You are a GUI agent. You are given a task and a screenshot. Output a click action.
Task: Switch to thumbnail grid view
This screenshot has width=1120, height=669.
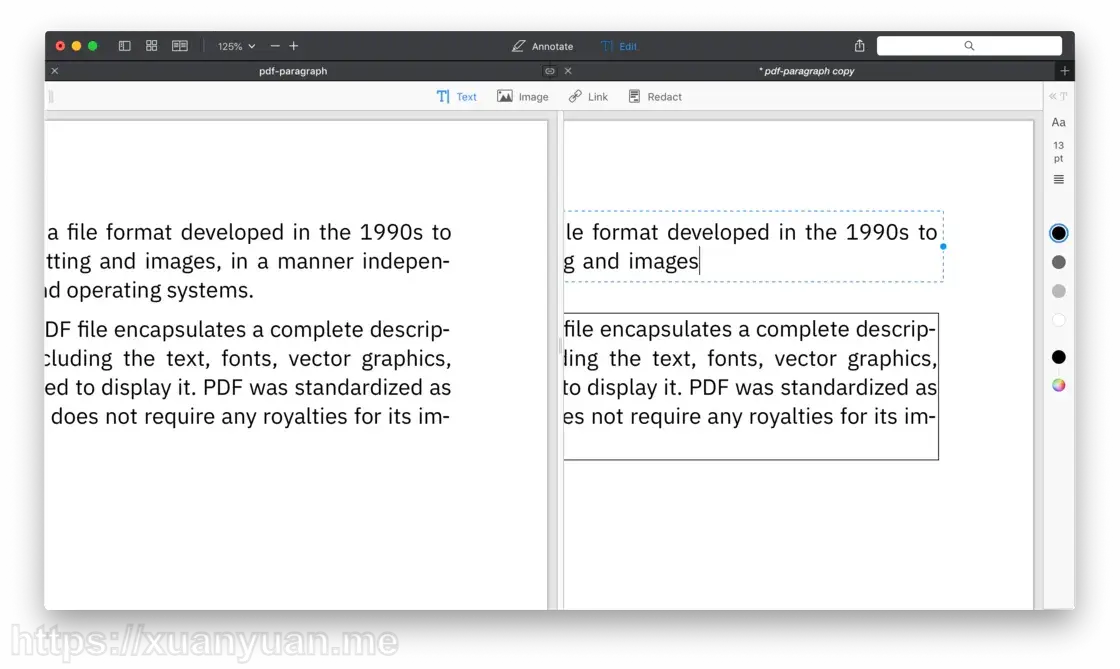(151, 46)
